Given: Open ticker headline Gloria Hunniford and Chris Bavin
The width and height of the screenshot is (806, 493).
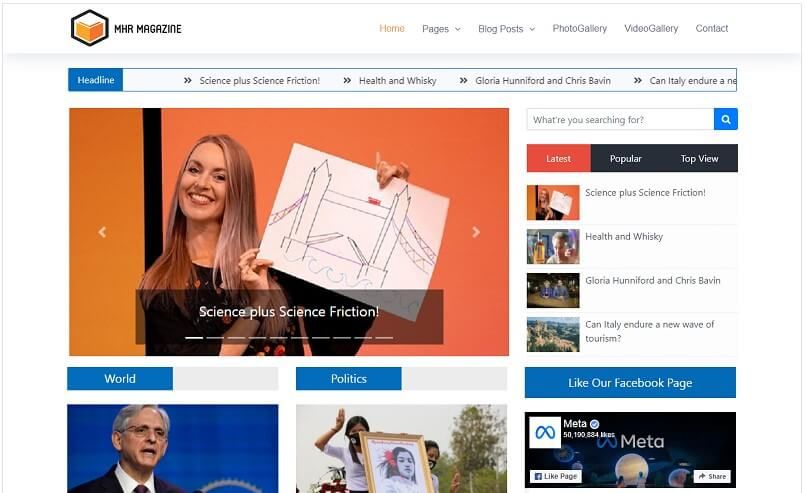Looking at the screenshot, I should pyautogui.click(x=543, y=81).
